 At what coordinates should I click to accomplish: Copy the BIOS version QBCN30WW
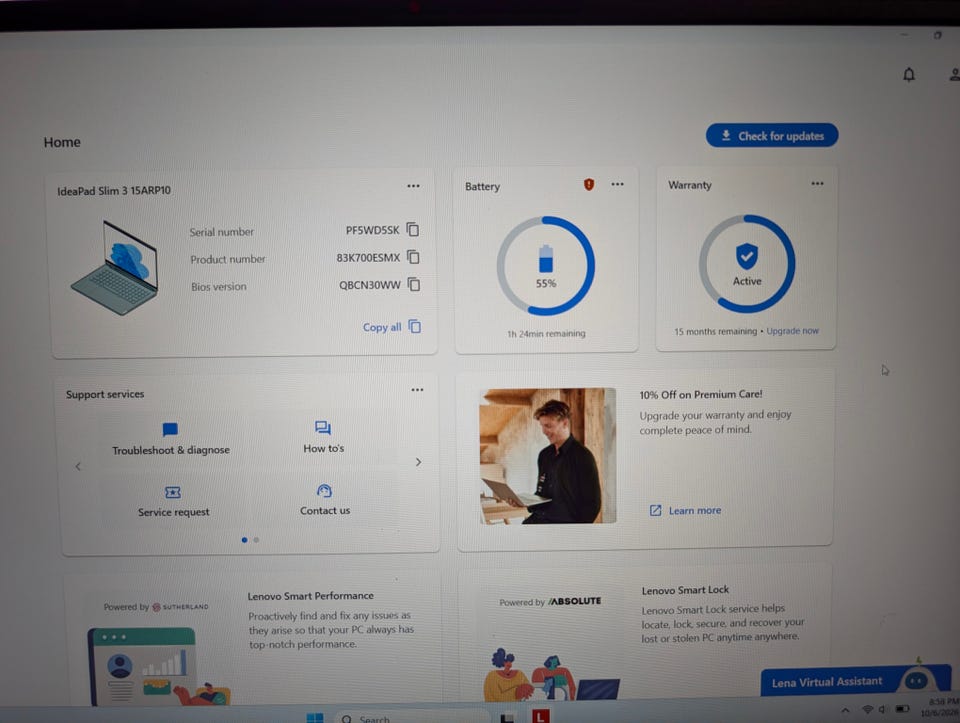414,285
